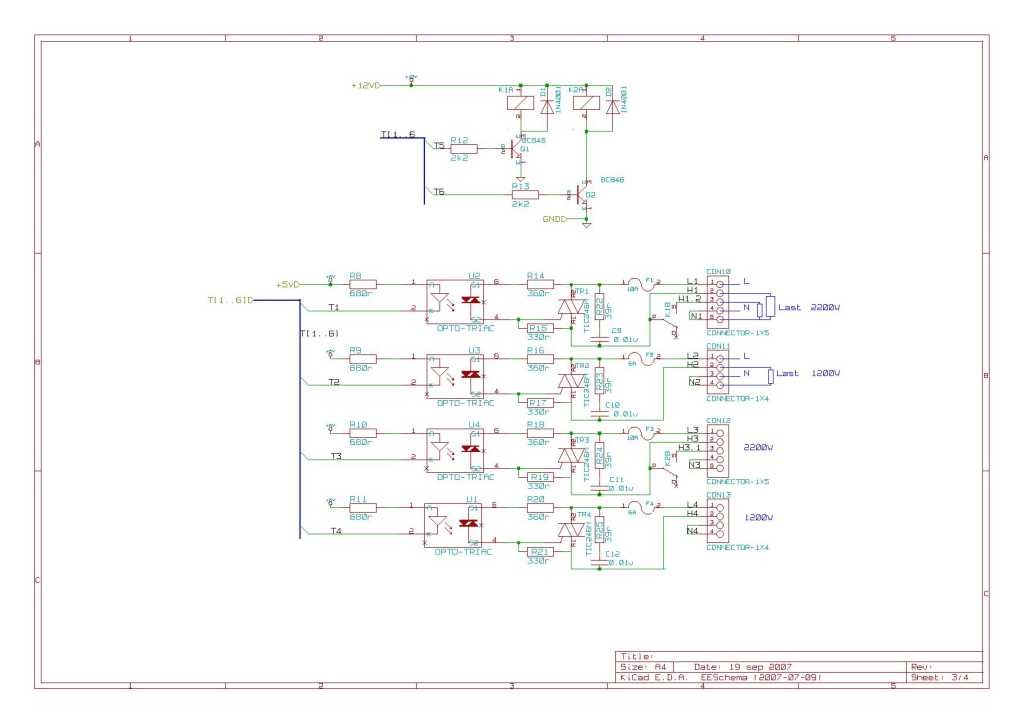
Task: Click the 'Title:' field in title block
Action: click(x=636, y=657)
